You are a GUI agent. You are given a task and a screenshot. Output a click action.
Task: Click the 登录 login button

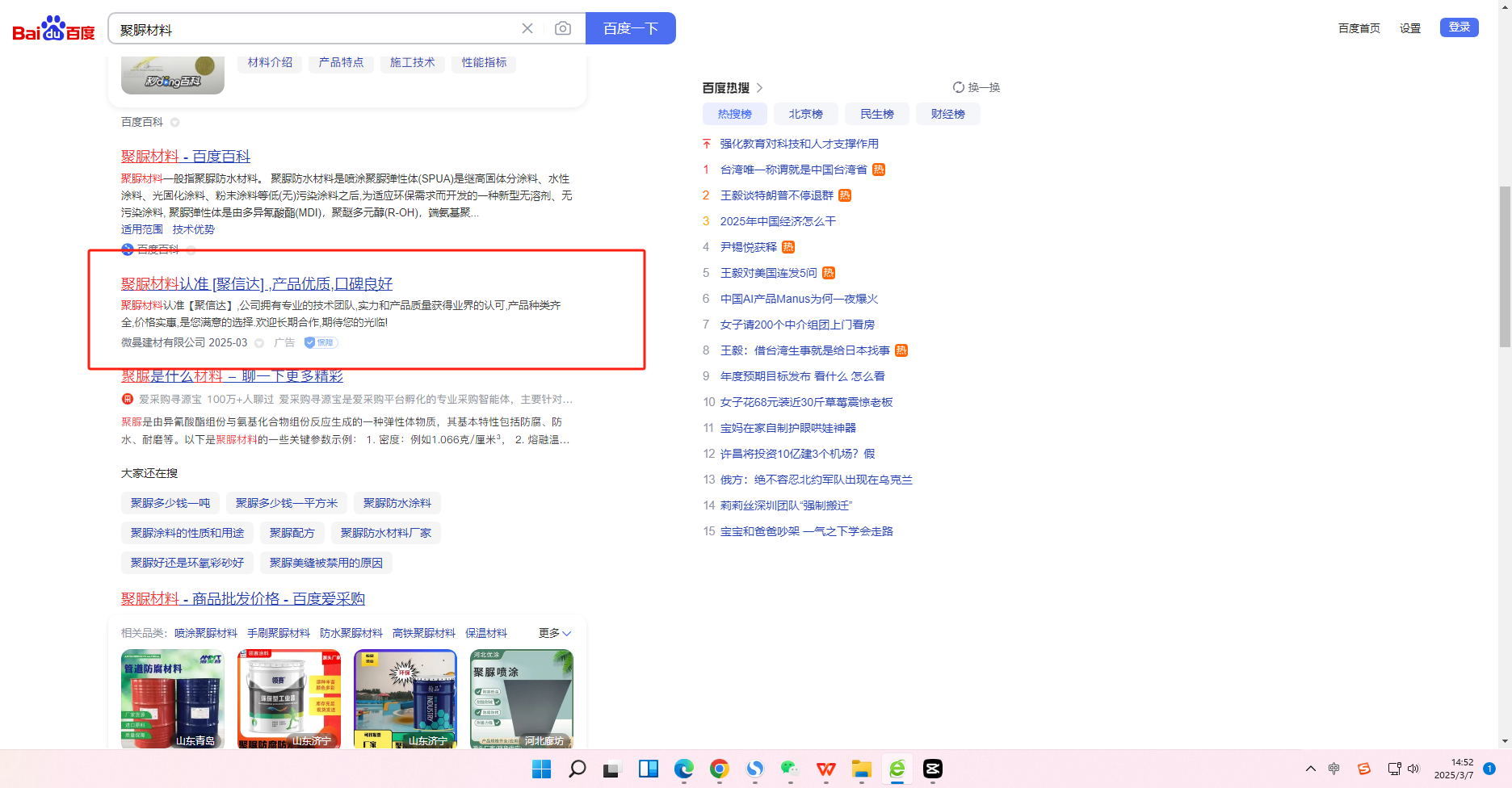tap(1459, 27)
